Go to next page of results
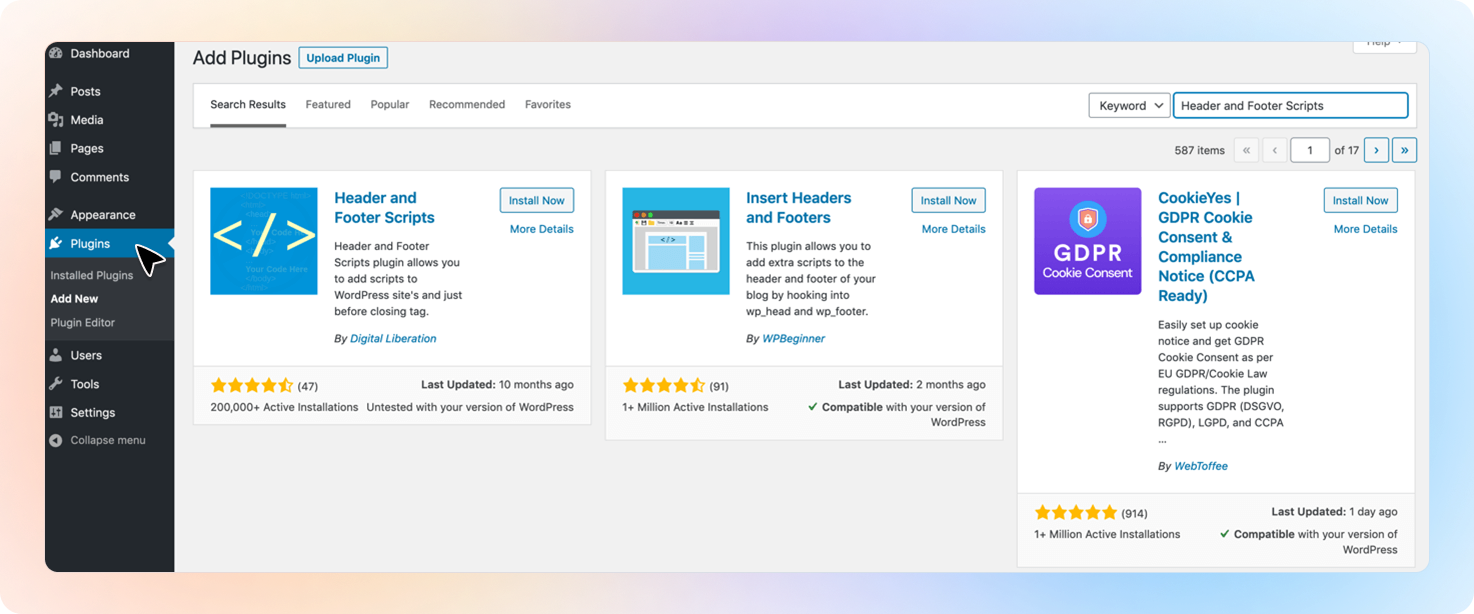The height and width of the screenshot is (614, 1474). pyautogui.click(x=1376, y=150)
